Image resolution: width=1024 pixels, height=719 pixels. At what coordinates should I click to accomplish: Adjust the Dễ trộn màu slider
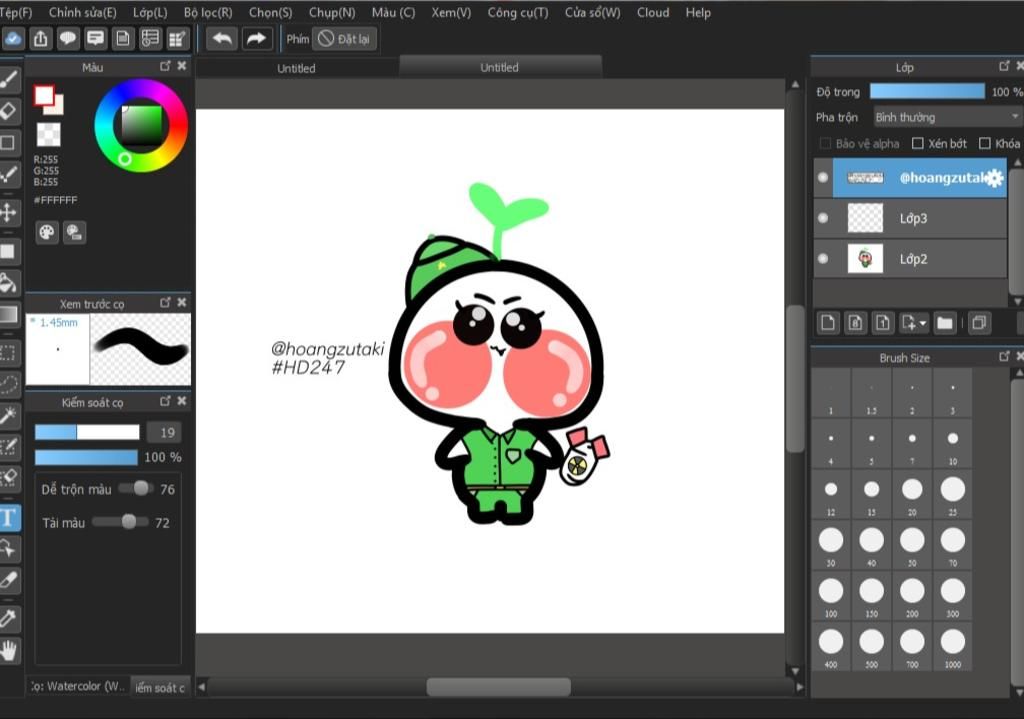(x=134, y=488)
